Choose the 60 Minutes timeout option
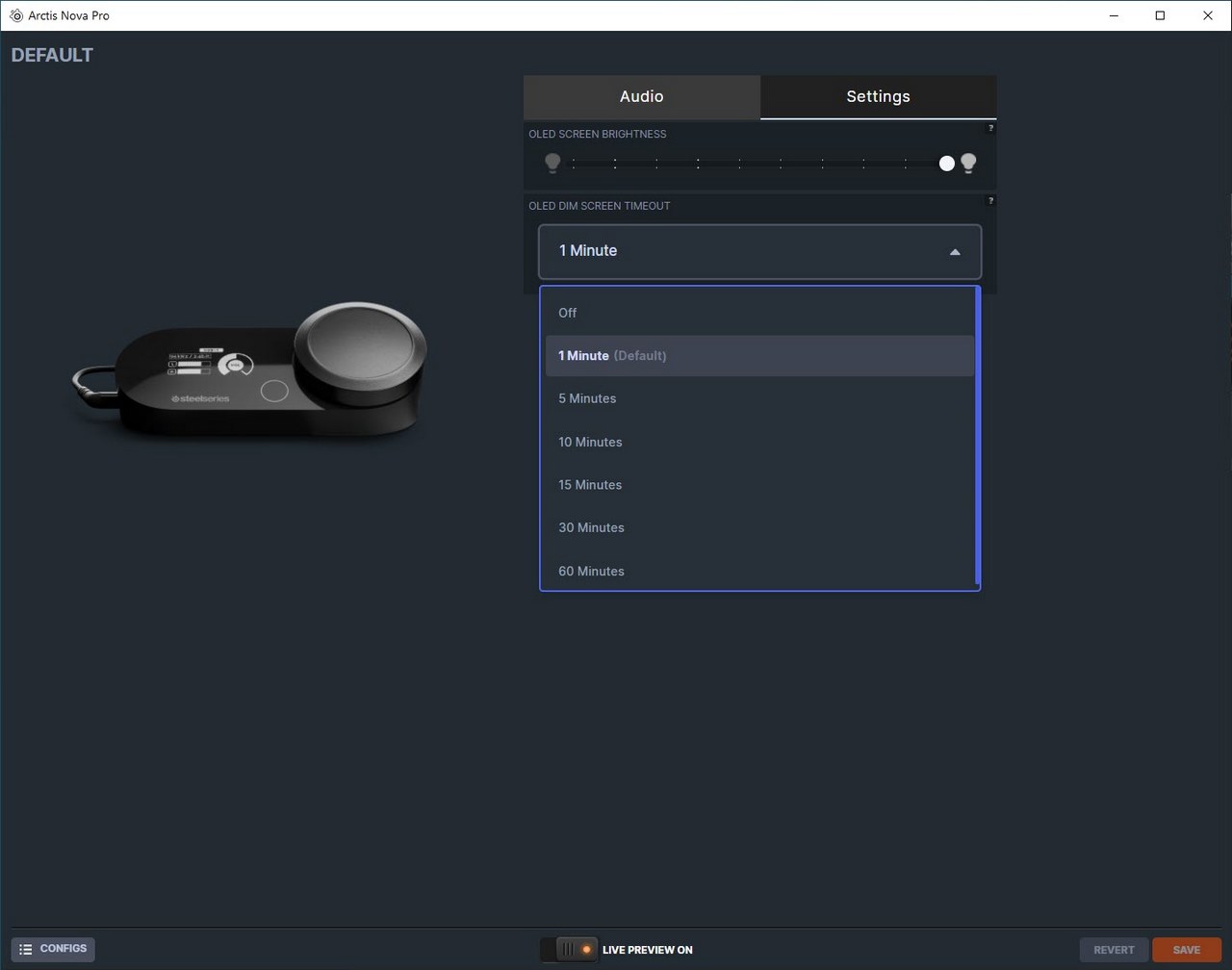Screen dimensions: 1232x970 tap(760, 572)
